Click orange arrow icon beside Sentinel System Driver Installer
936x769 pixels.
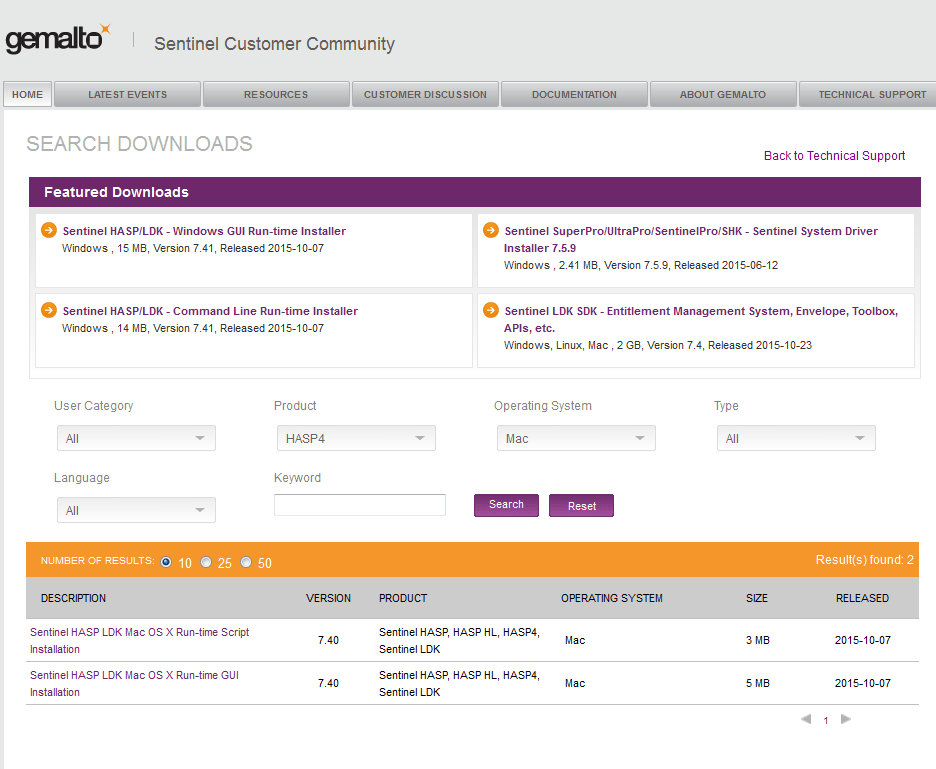click(x=491, y=230)
